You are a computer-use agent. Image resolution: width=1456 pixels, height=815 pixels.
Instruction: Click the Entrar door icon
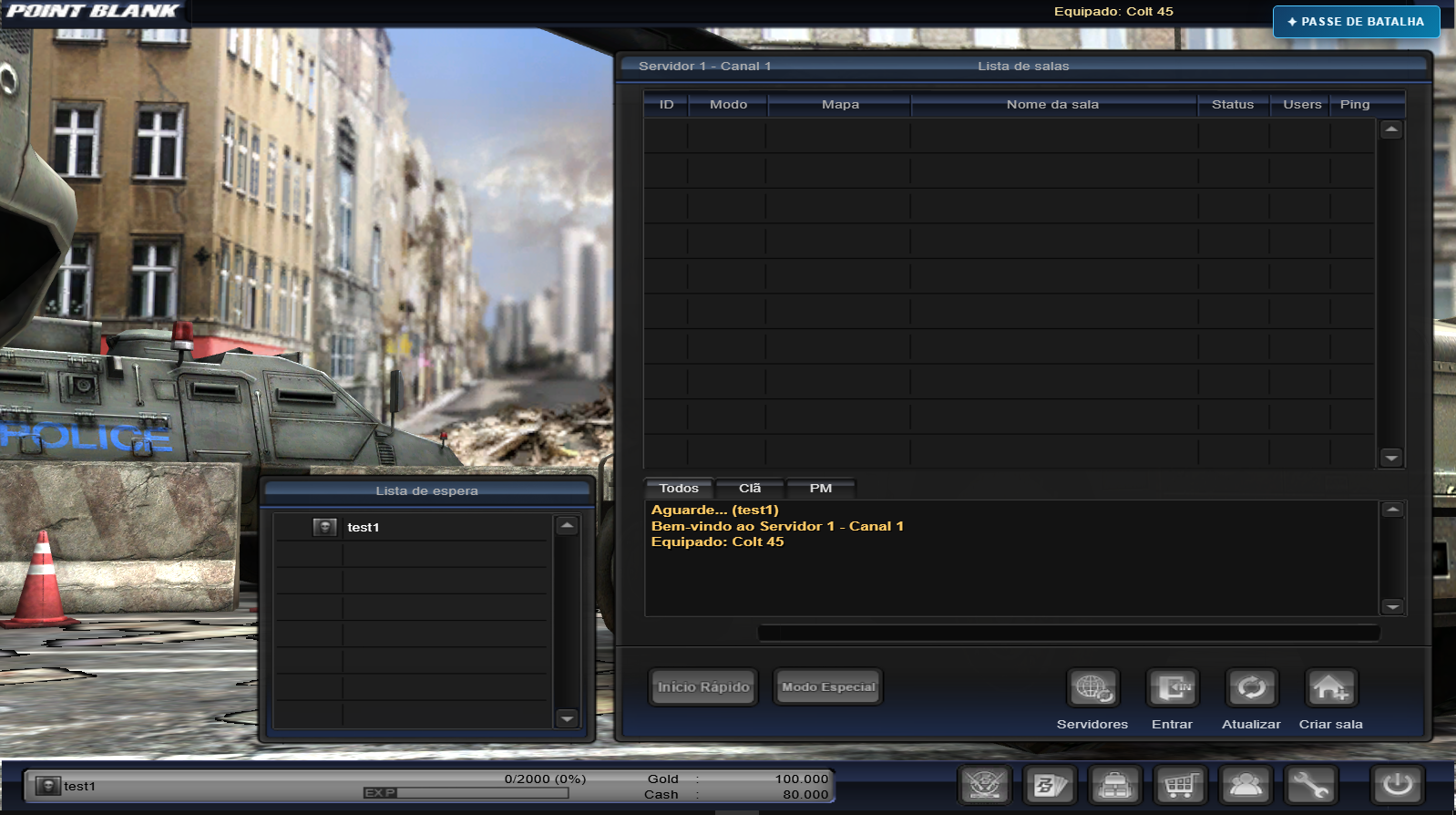coord(1172,687)
